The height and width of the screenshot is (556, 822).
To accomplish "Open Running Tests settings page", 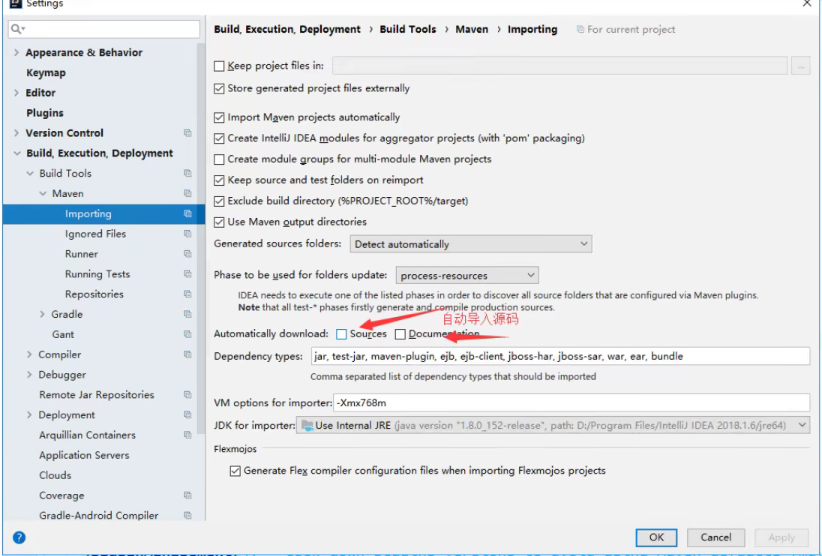I will pyautogui.click(x=98, y=274).
